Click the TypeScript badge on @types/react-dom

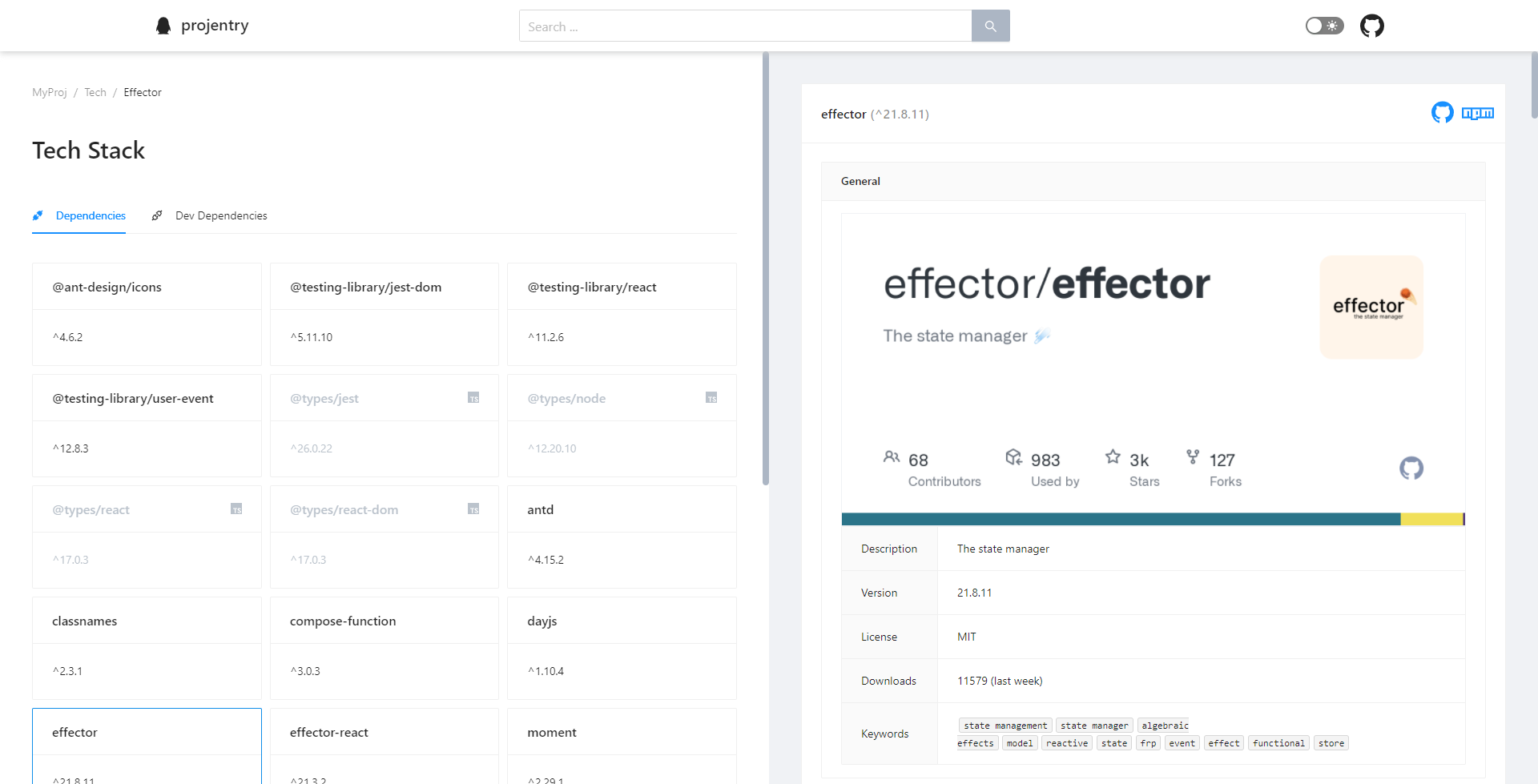pos(473,509)
